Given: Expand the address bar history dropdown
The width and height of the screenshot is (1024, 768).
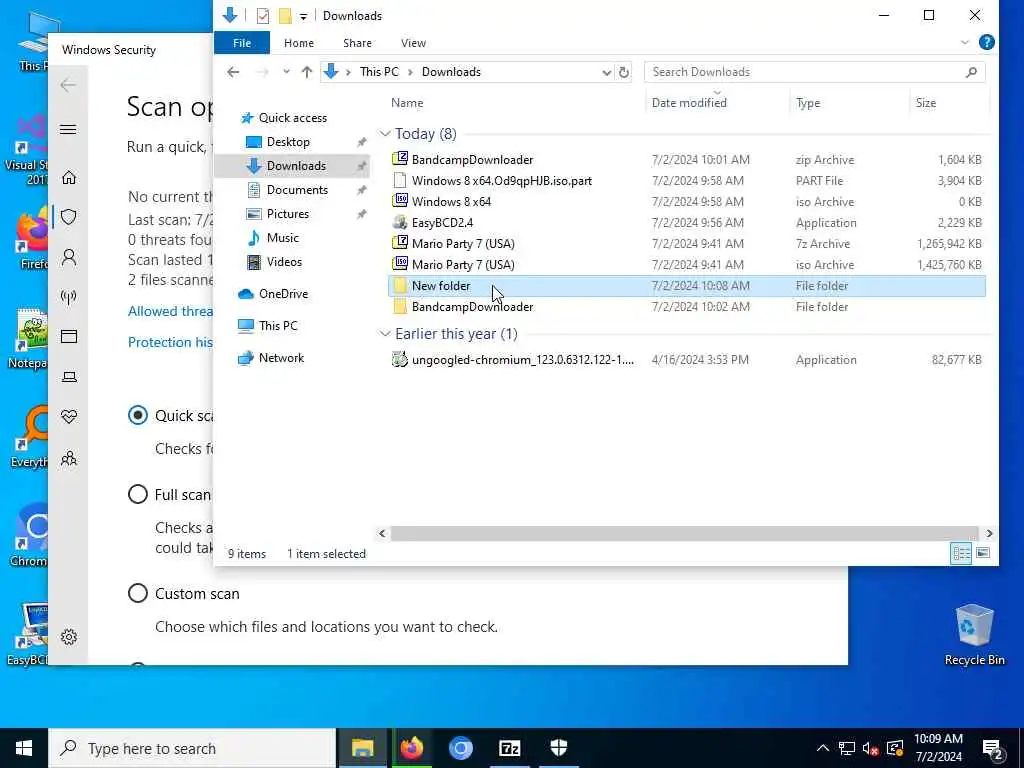Looking at the screenshot, I should pos(607,72).
